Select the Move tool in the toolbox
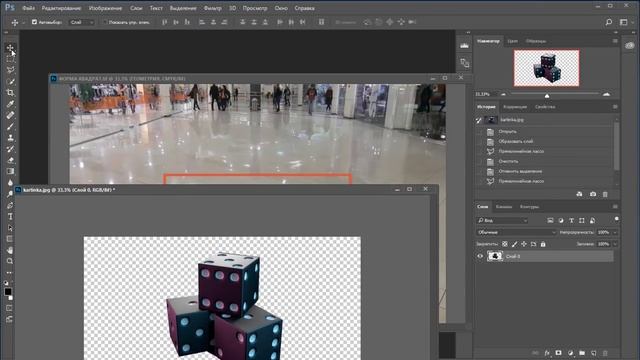 (10, 48)
